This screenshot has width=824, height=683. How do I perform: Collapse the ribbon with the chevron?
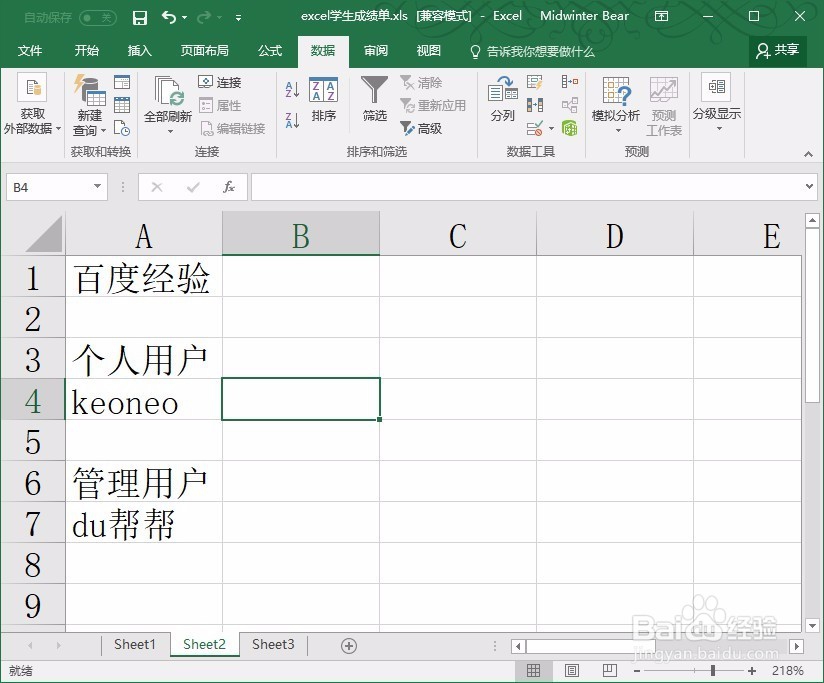tap(808, 154)
